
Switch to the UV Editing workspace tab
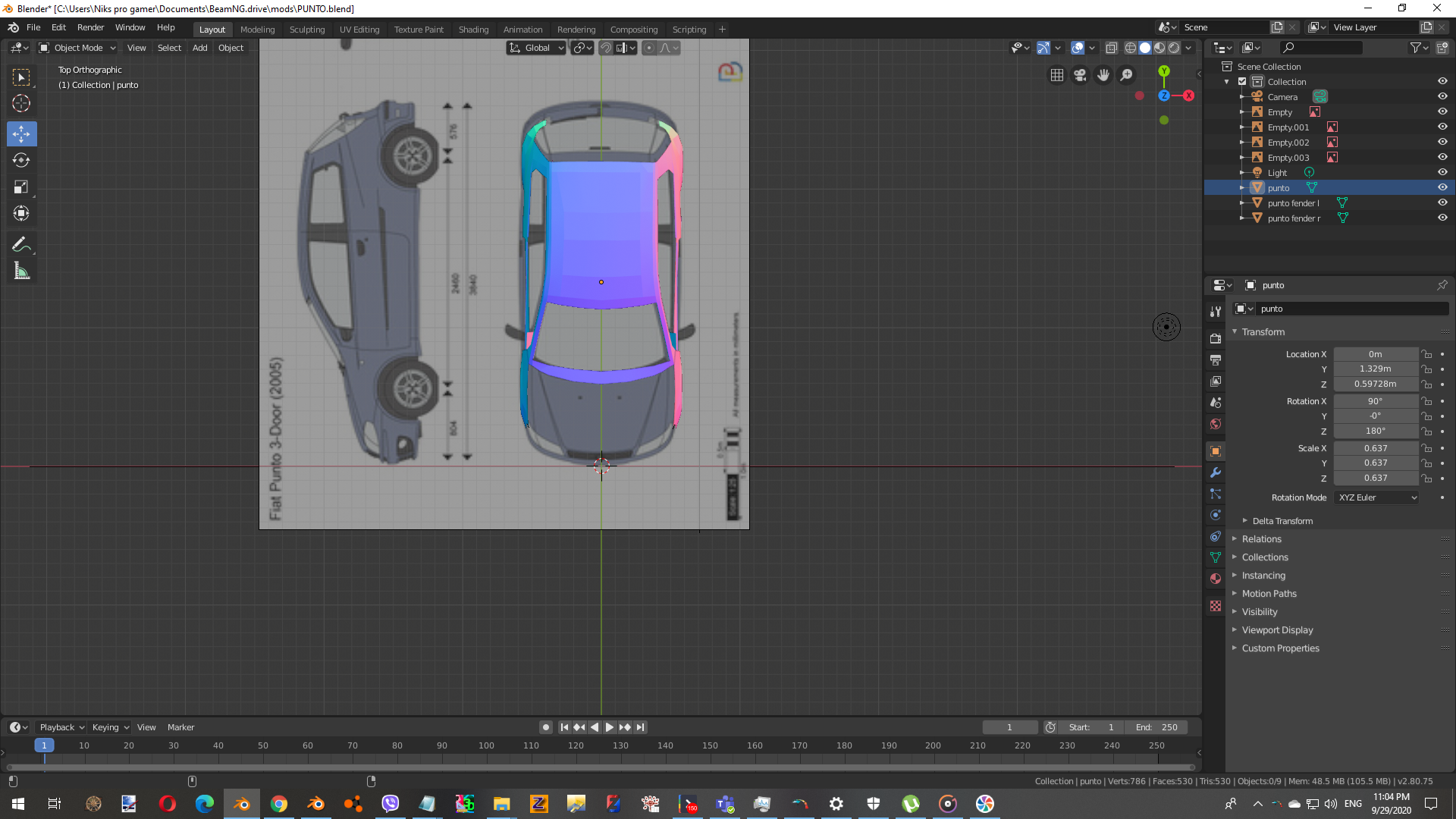coord(359,30)
